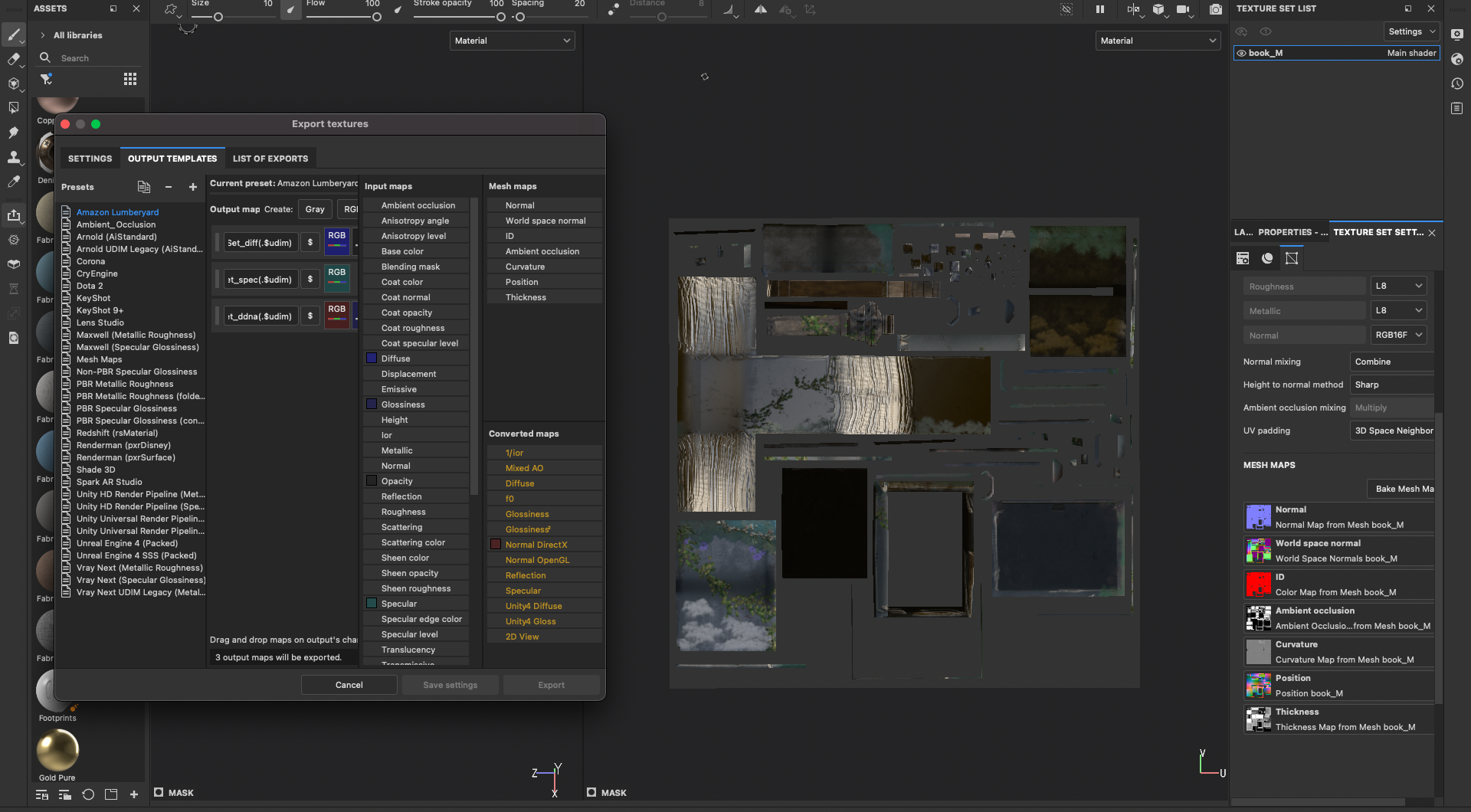The width and height of the screenshot is (1471, 812).
Task: Add a new preset with plus icon
Action: coord(193,187)
